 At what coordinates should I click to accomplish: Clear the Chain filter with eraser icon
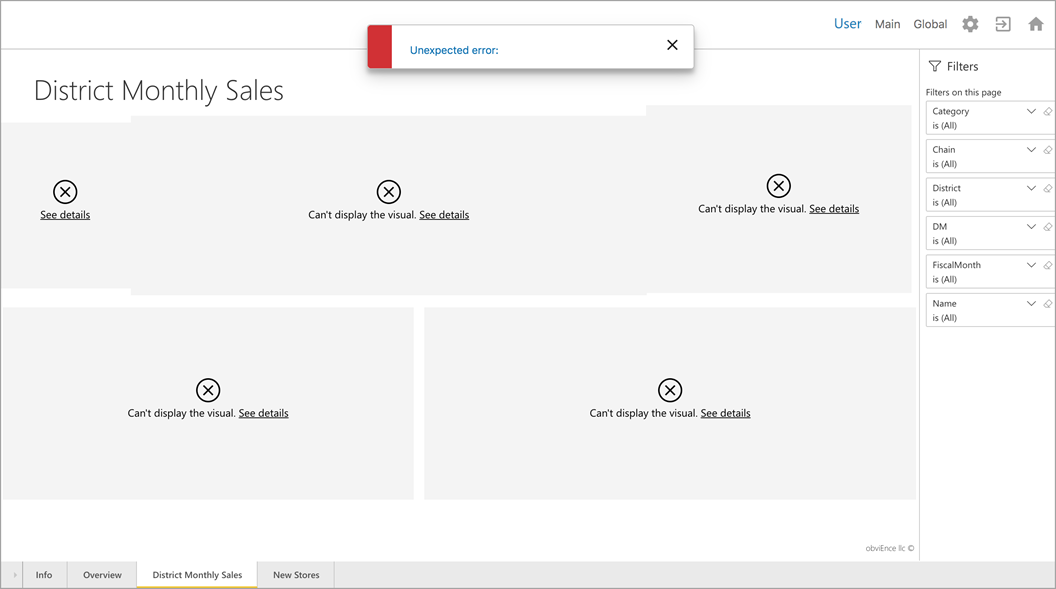(1048, 150)
